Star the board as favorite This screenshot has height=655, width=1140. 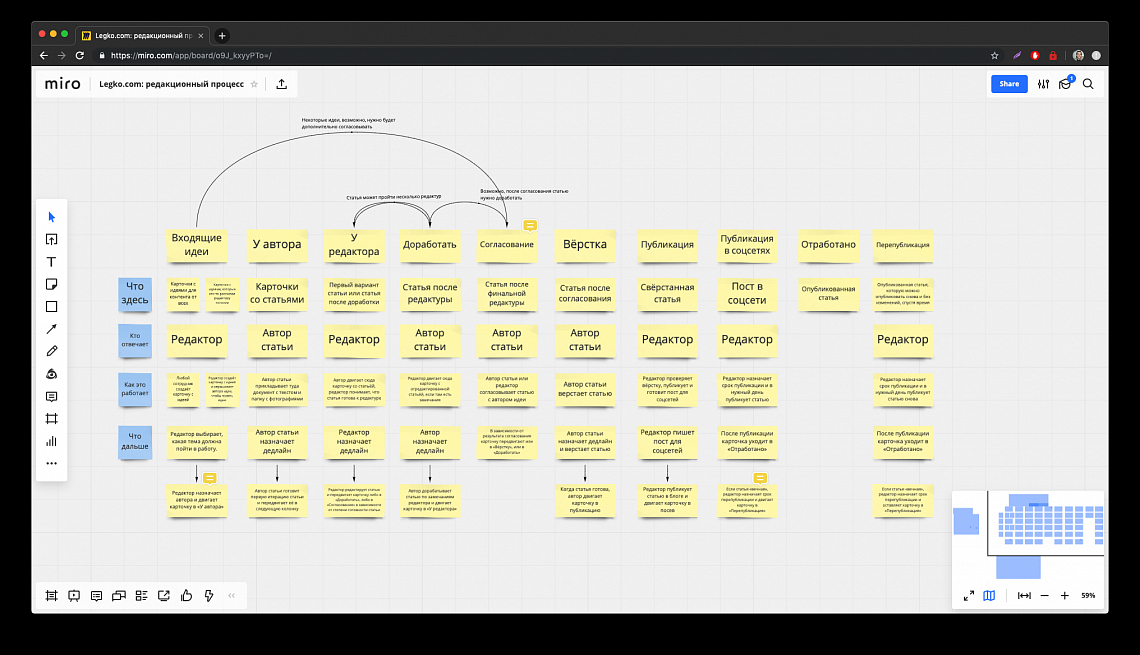[254, 84]
